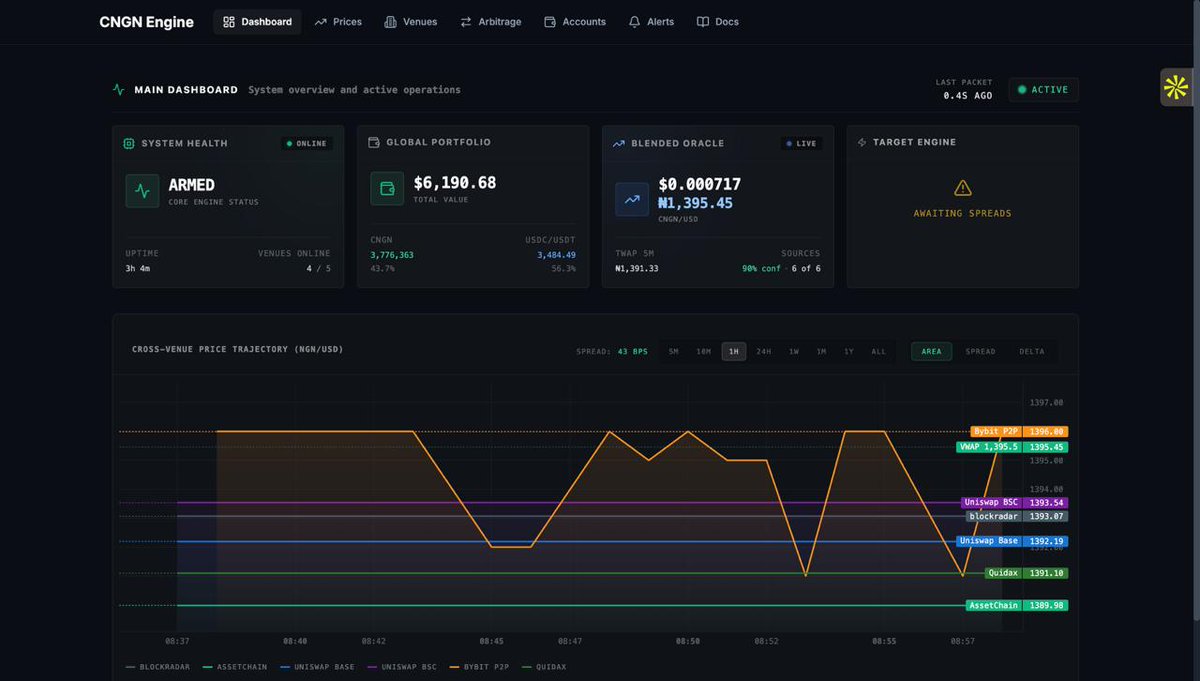Show ALL time range on chart
Image resolution: width=1200 pixels, height=681 pixels.
[878, 352]
